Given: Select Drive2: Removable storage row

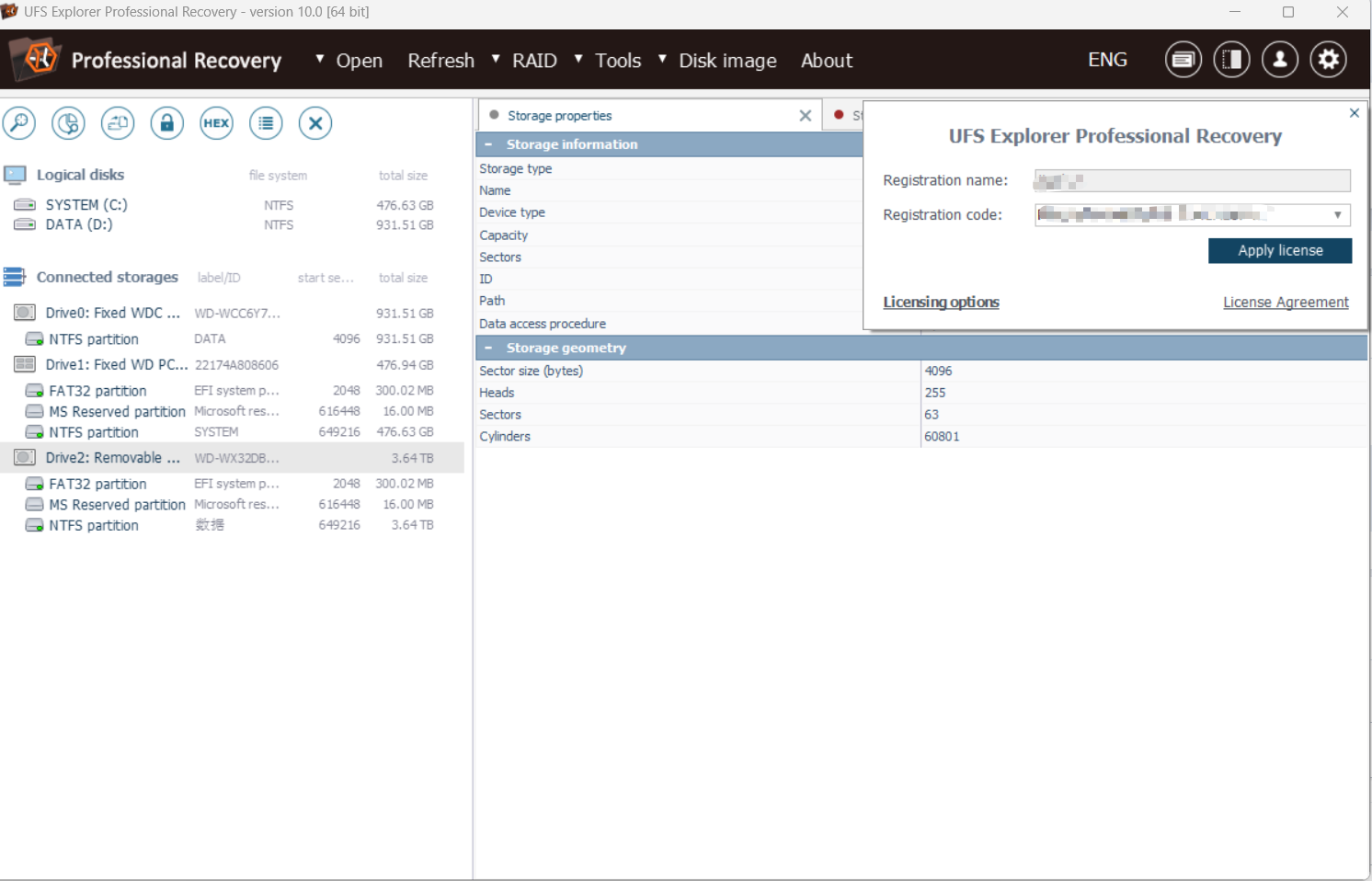Looking at the screenshot, I should [232, 457].
